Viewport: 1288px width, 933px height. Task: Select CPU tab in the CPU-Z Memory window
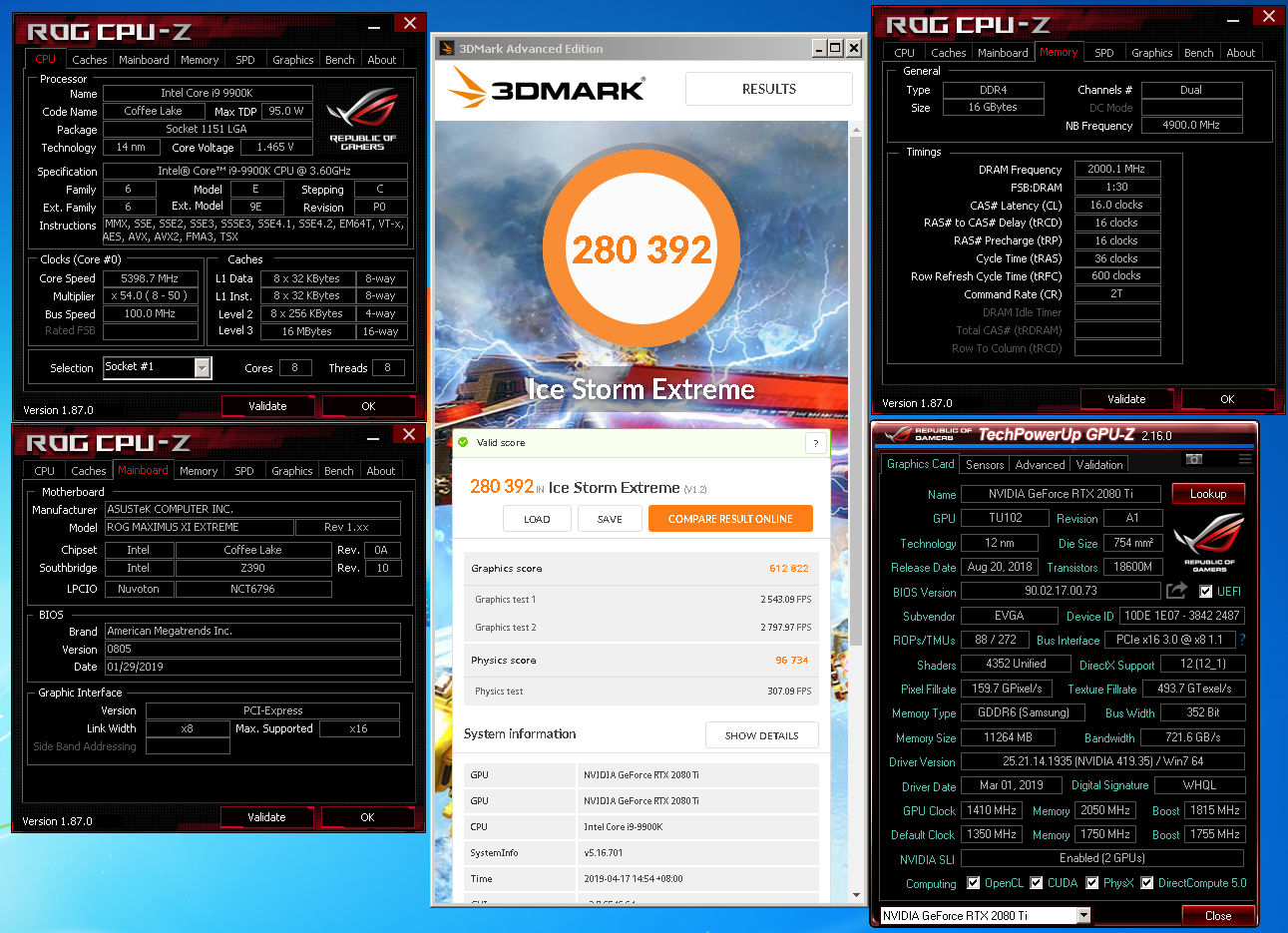(x=905, y=53)
